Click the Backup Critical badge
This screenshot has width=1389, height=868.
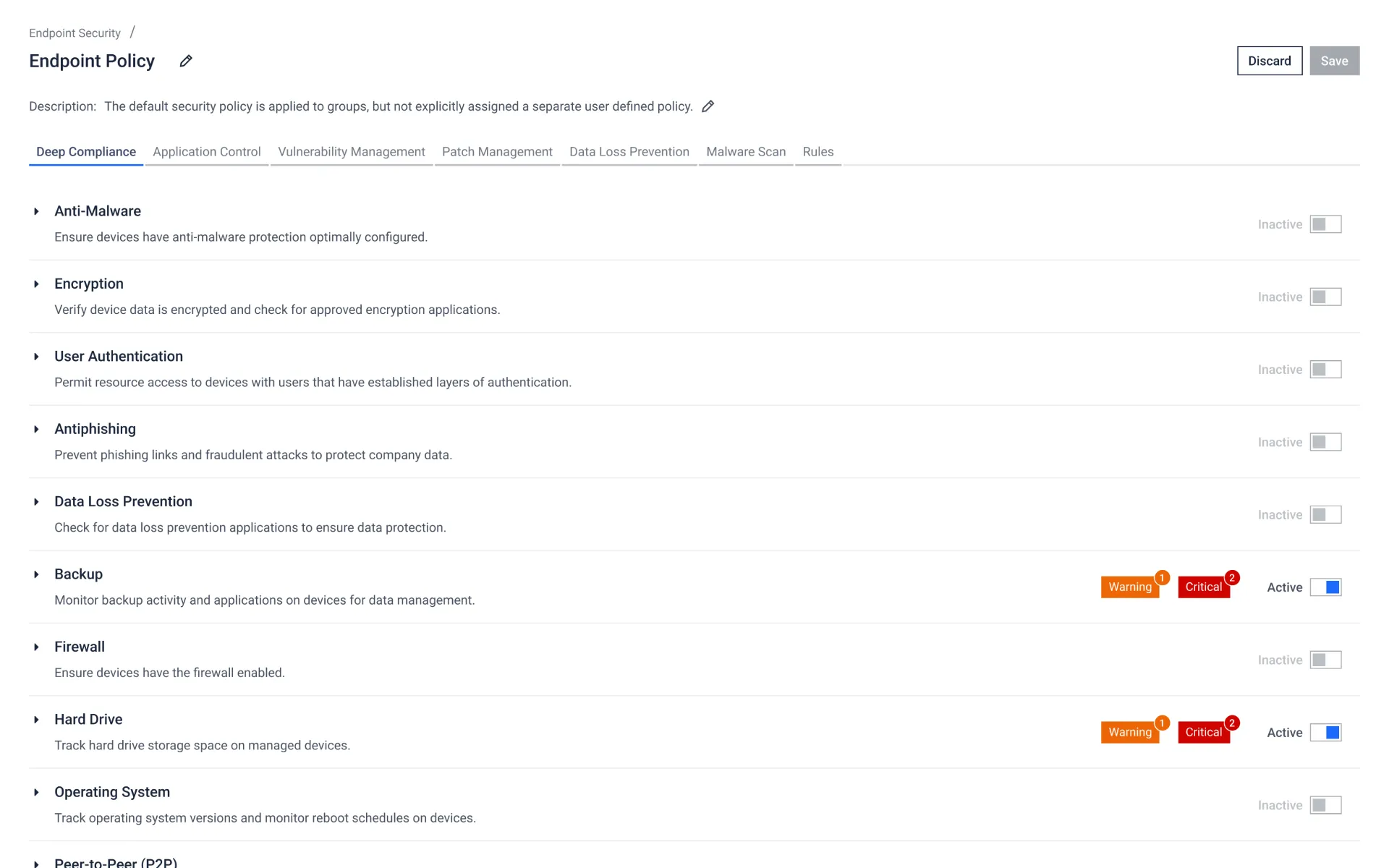(x=1204, y=587)
